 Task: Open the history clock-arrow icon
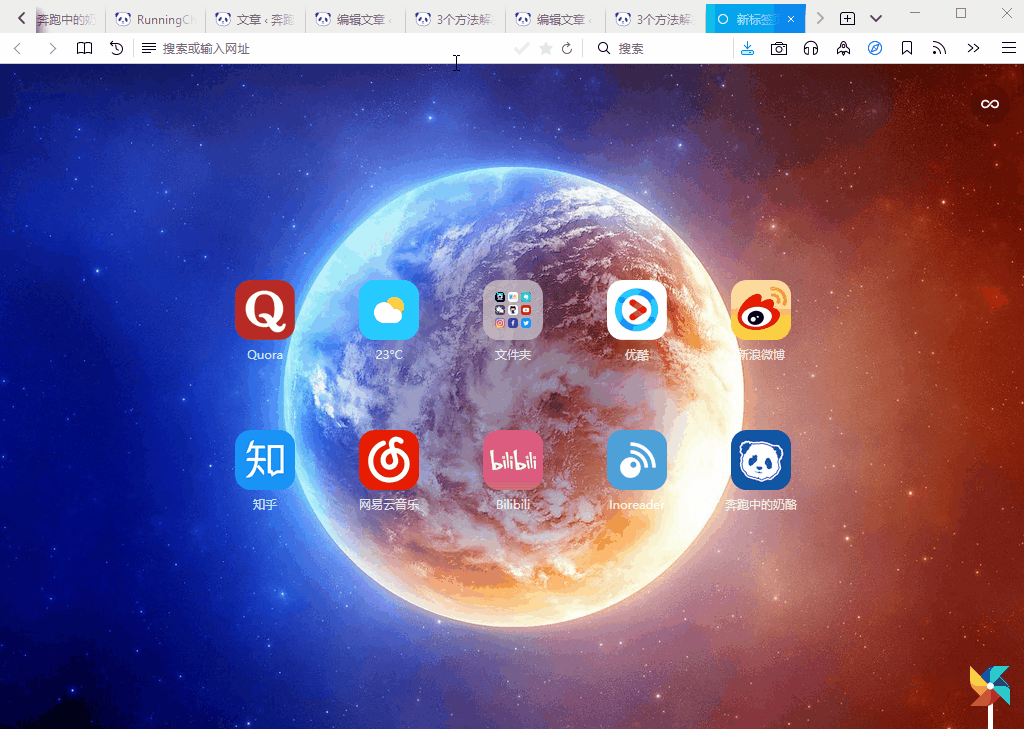coord(116,48)
